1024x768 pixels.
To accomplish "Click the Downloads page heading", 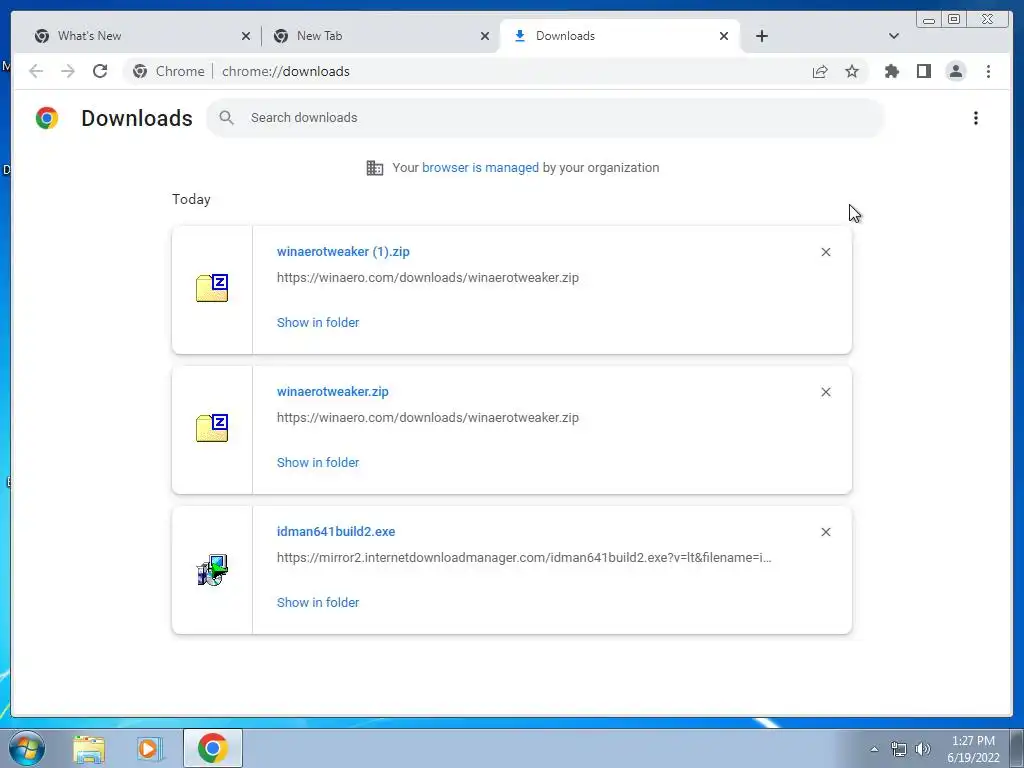I will 136,118.
